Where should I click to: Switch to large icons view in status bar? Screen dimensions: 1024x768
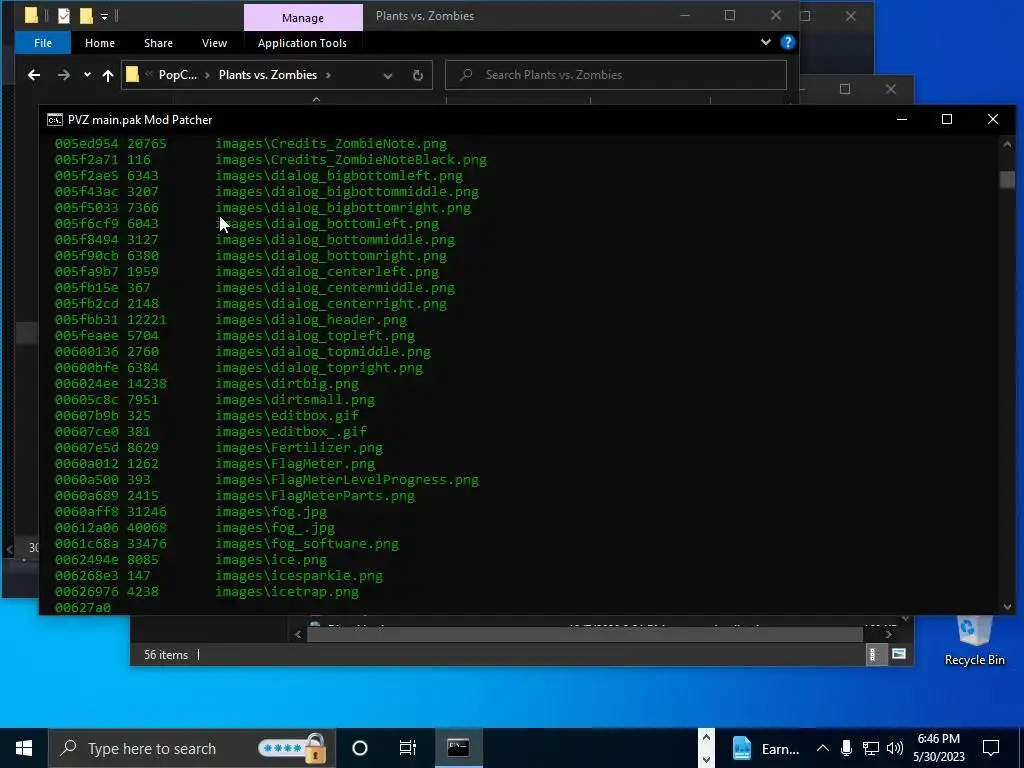point(899,654)
